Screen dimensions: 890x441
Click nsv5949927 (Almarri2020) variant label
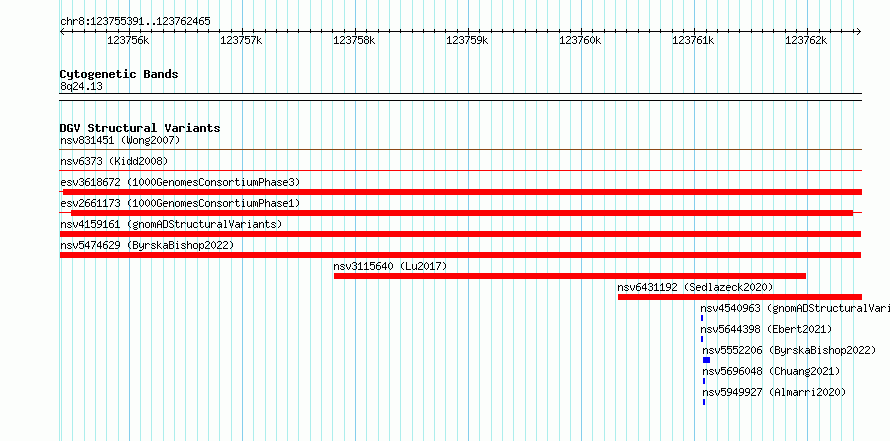(774, 392)
